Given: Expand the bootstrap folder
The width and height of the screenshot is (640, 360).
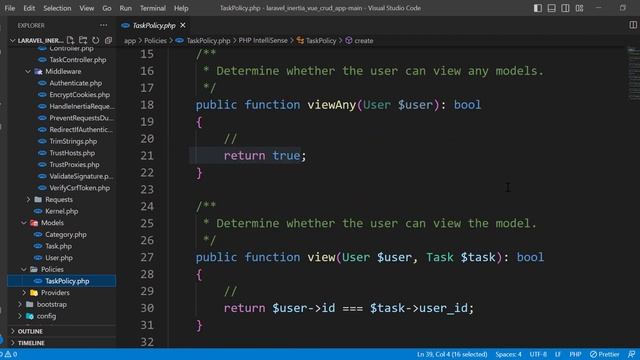Looking at the screenshot, I should 20,304.
